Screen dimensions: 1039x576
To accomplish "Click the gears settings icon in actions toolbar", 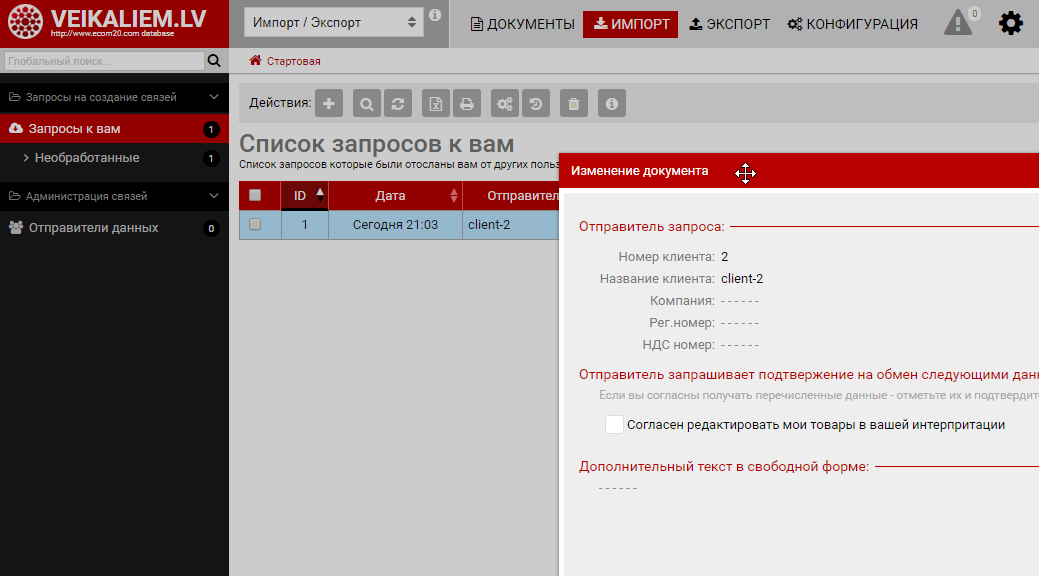I will (x=505, y=103).
